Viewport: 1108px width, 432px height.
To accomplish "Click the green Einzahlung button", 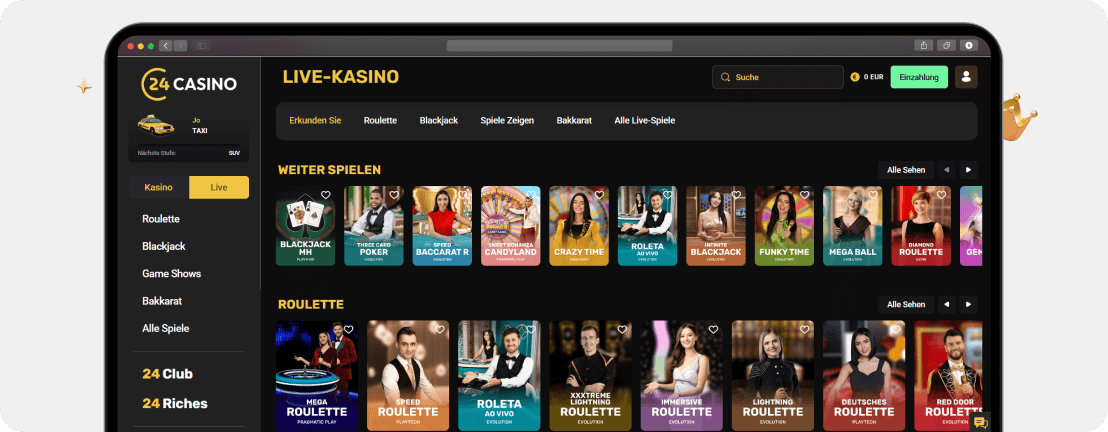I will coord(919,77).
